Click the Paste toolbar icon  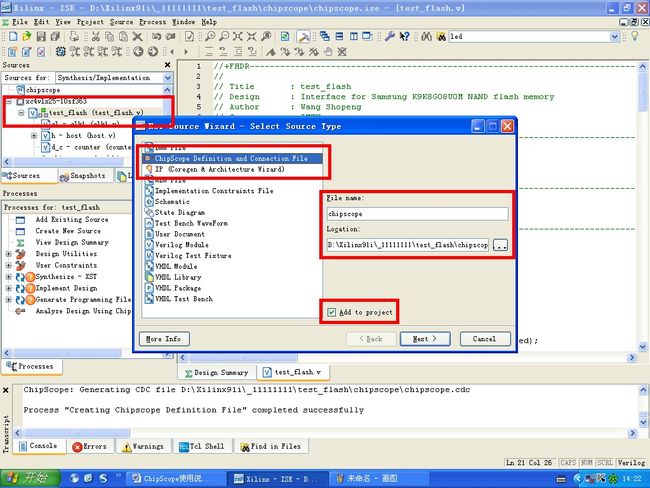[x=123, y=36]
